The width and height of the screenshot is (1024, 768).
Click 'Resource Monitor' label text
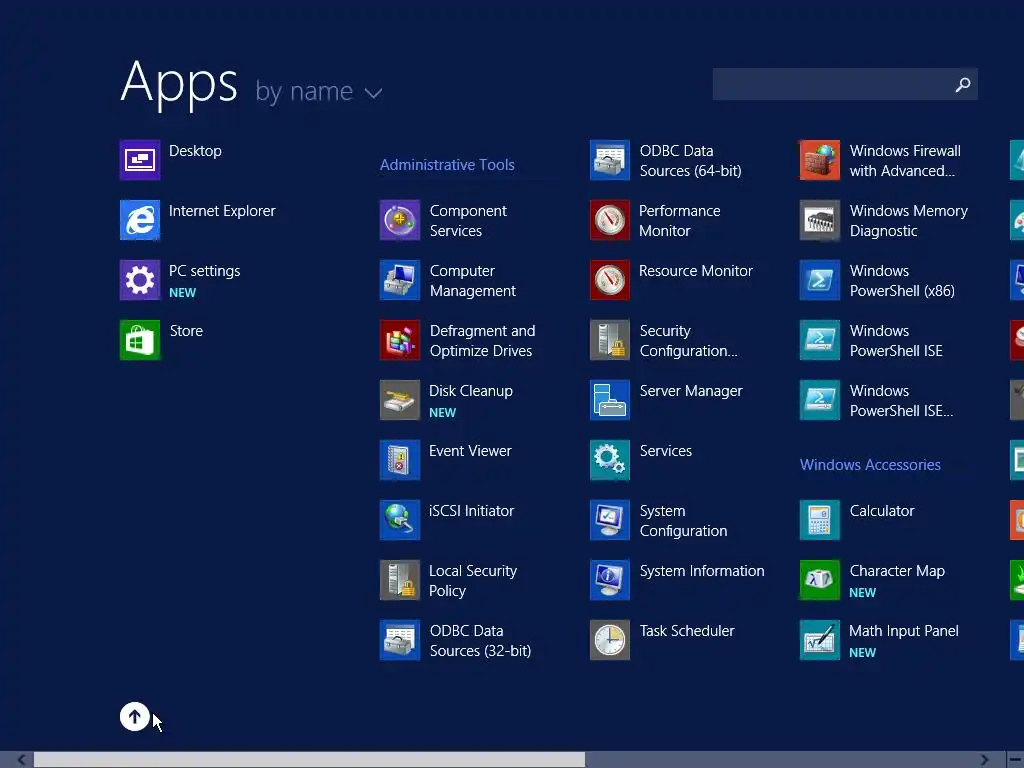point(696,270)
